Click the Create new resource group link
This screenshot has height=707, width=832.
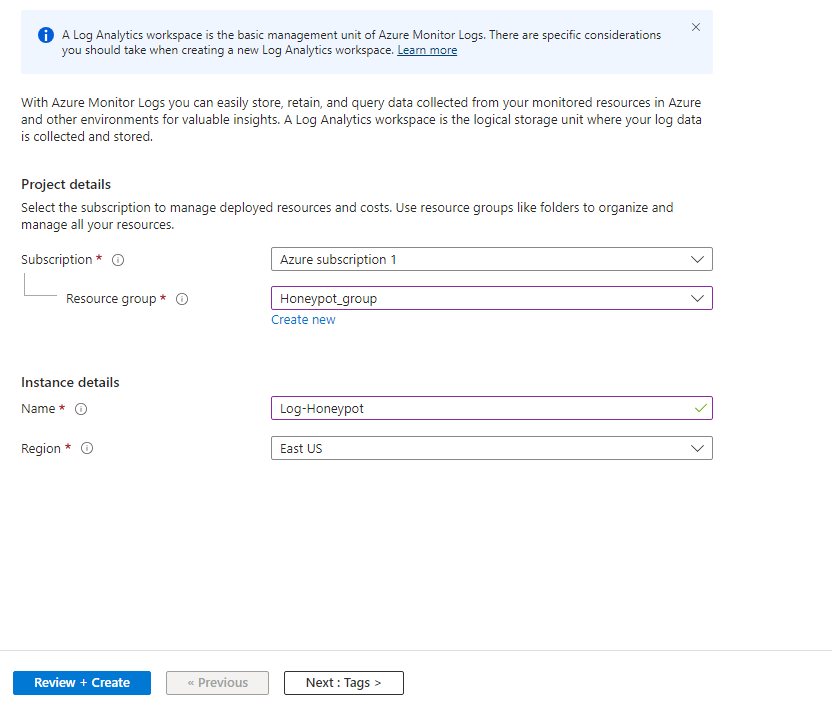303,320
